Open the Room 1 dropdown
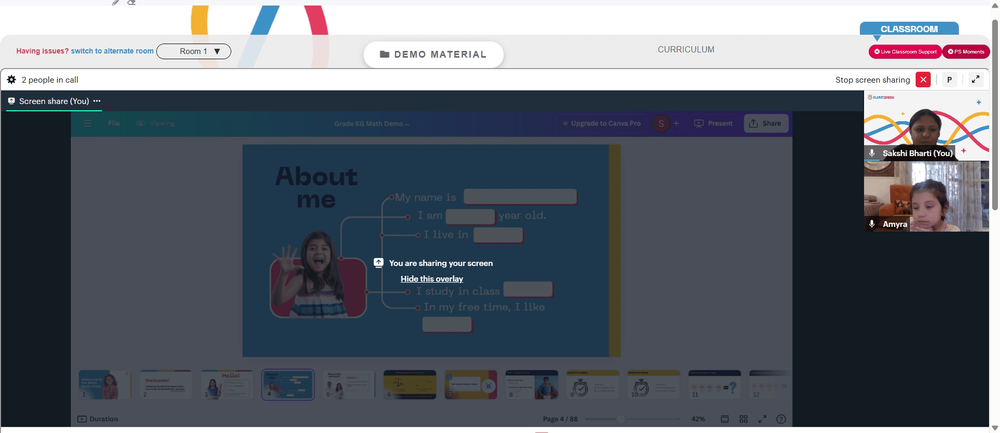 click(x=194, y=51)
